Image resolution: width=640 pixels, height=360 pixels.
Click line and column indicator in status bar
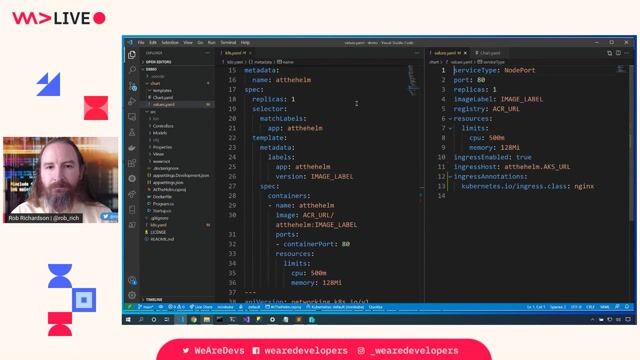pyautogui.click(x=536, y=307)
